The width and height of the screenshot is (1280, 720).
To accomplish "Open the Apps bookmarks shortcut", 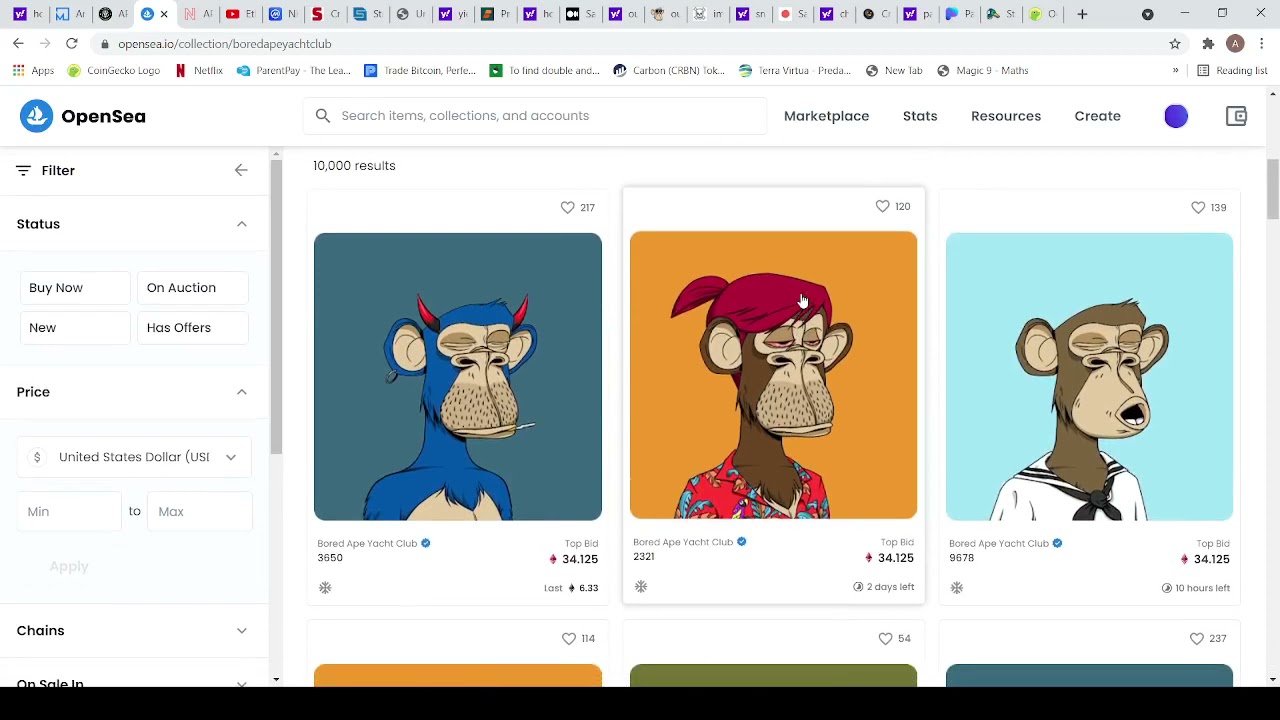I will pos(34,71).
